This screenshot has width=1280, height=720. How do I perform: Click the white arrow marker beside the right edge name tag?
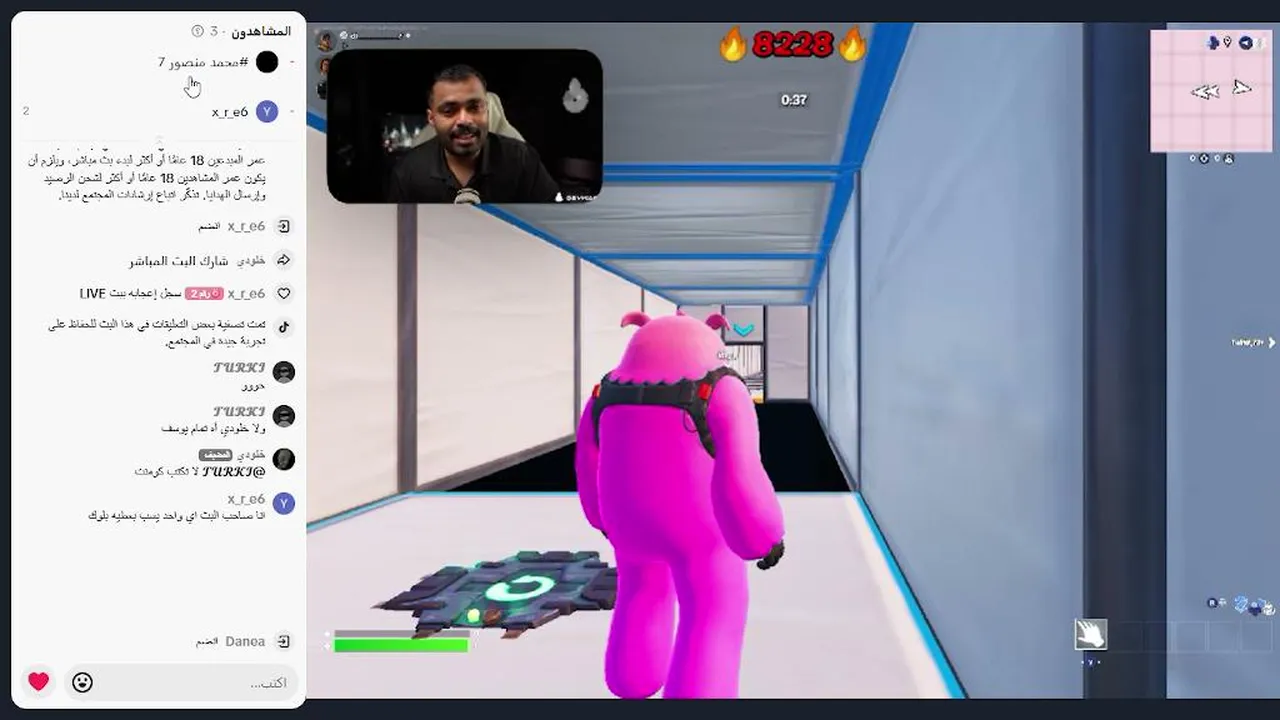(x=1272, y=343)
